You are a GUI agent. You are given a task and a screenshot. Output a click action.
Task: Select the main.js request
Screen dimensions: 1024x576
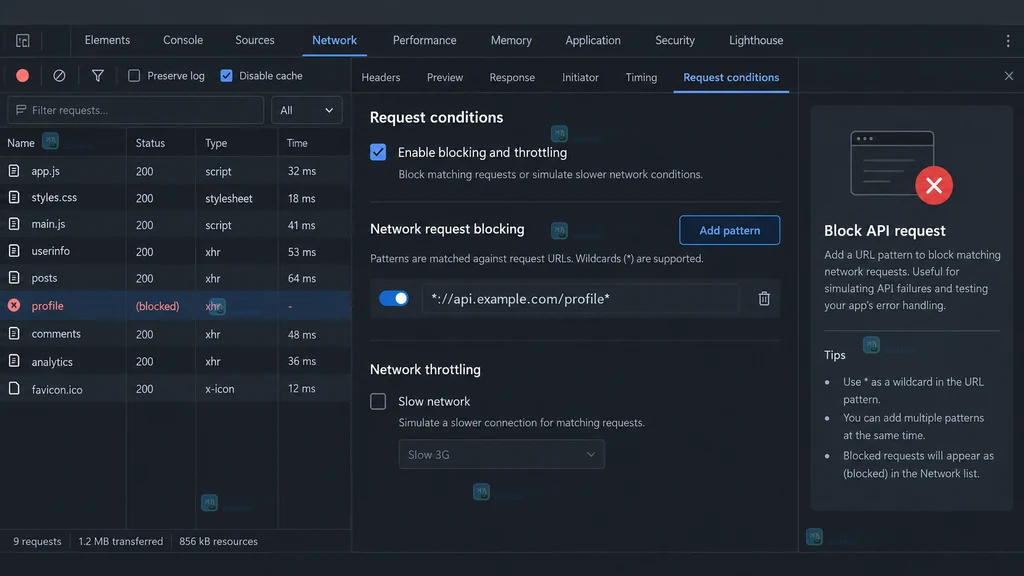pos(176,224)
